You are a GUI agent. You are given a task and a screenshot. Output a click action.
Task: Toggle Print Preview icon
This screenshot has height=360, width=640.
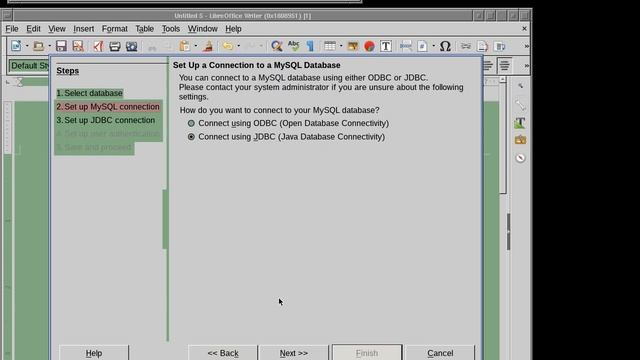[131, 46]
